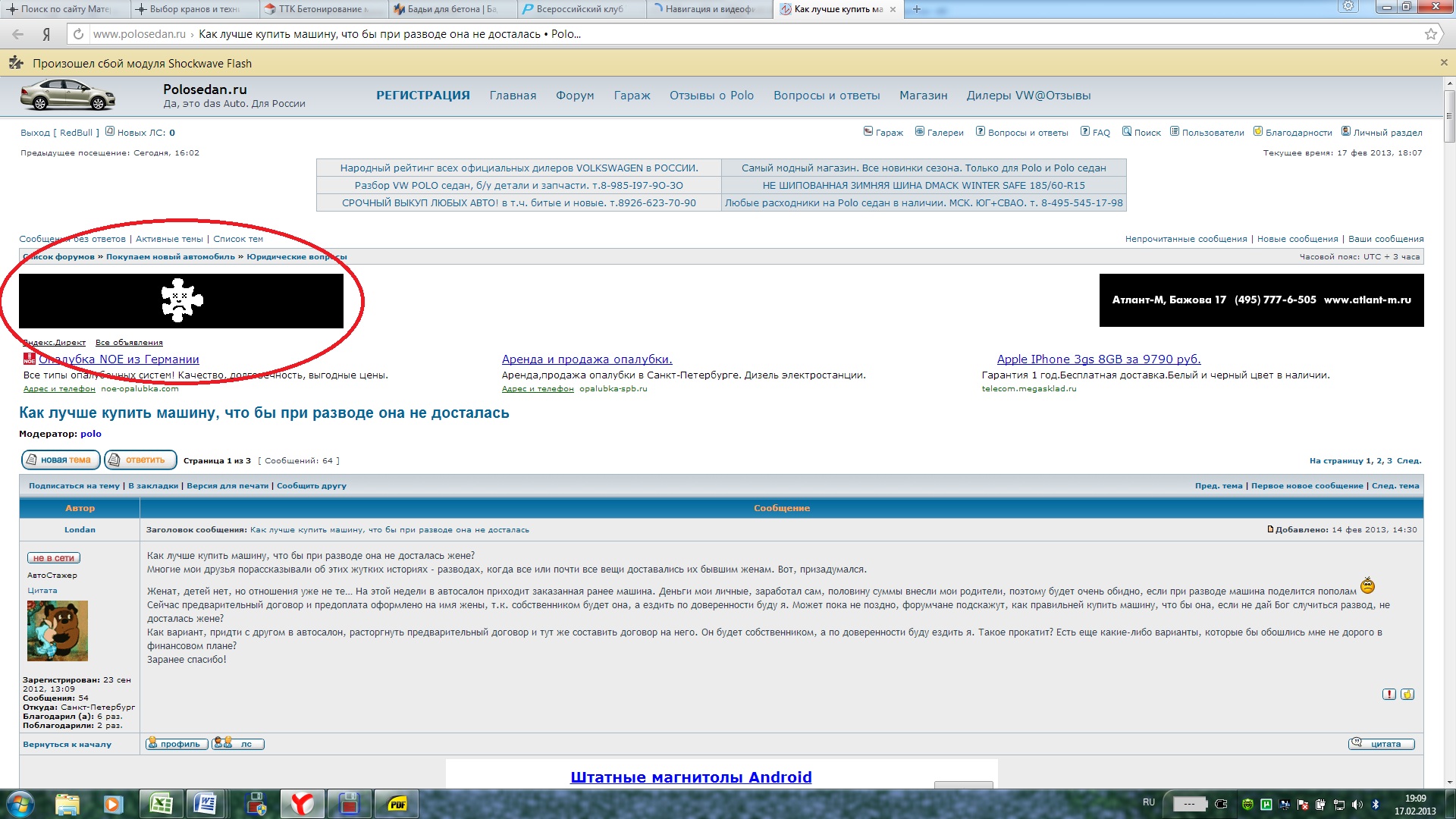Click the thank-you thumbs icon on post

[1407, 694]
